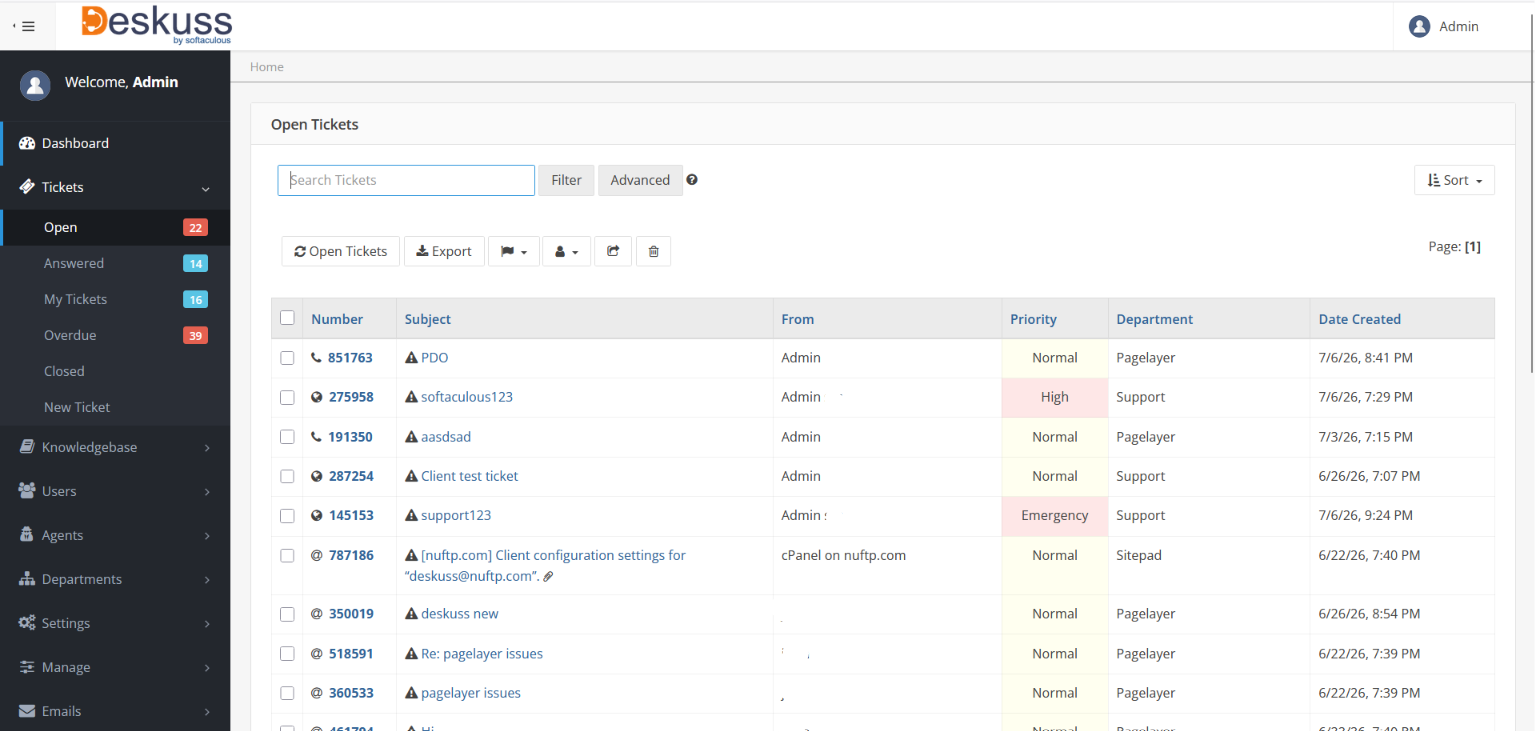Click the Open Tickets refresh button
This screenshot has height=732, width=1535.
(341, 252)
